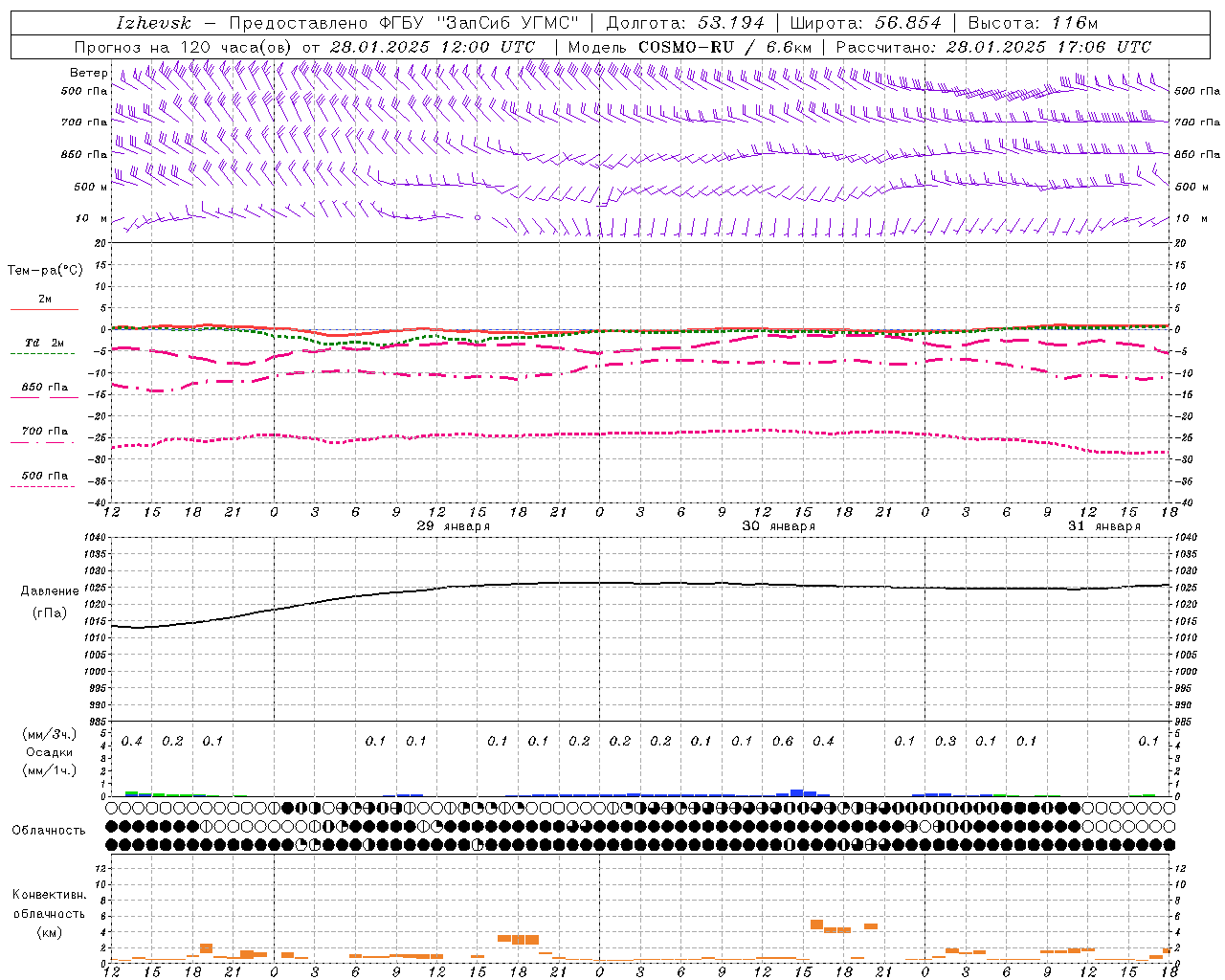This screenshot has height=980, width=1225.
Task: Click the calm-wind circle on 10 м row
Action: tap(478, 218)
